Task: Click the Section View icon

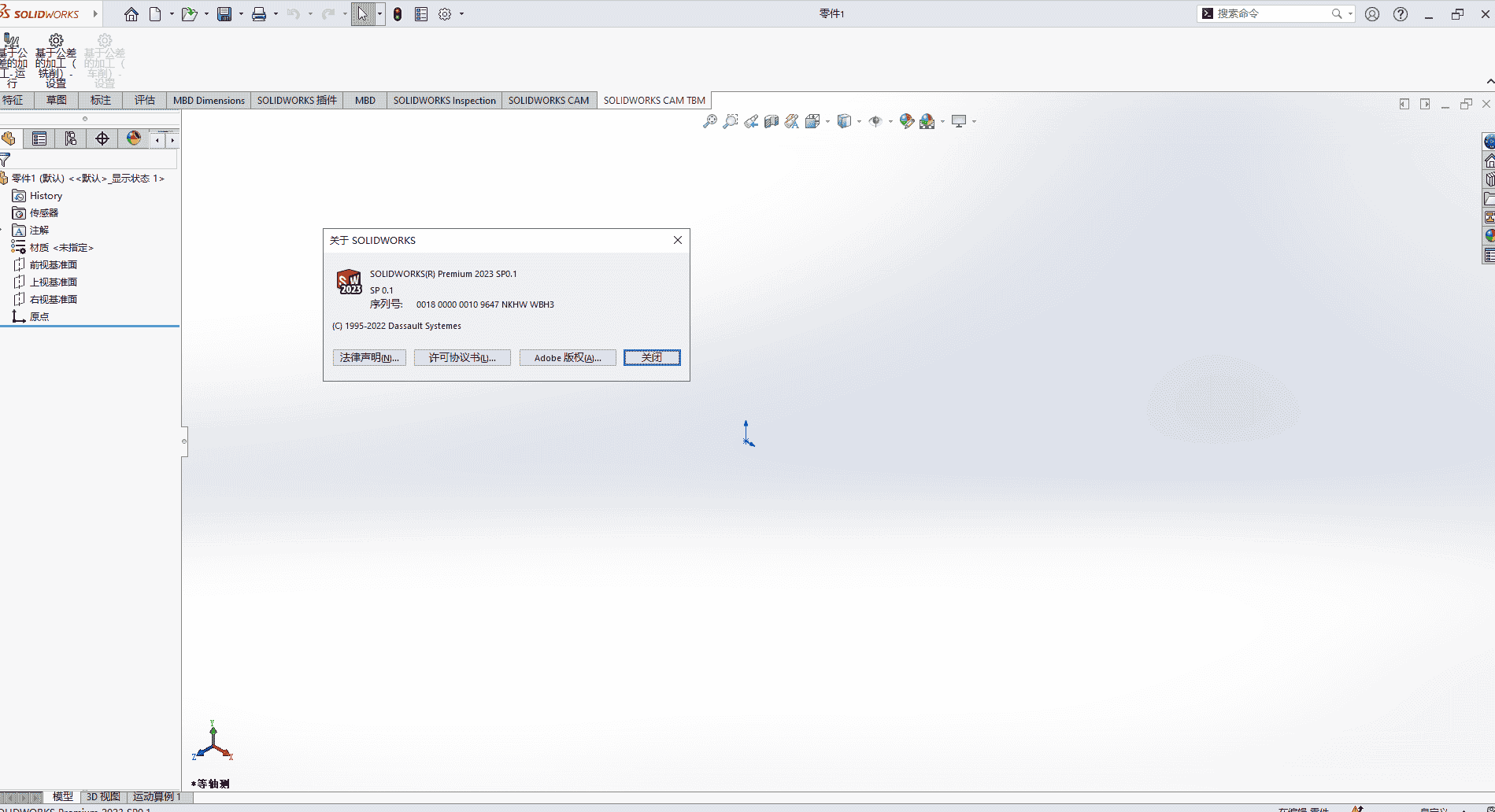Action: (772, 121)
